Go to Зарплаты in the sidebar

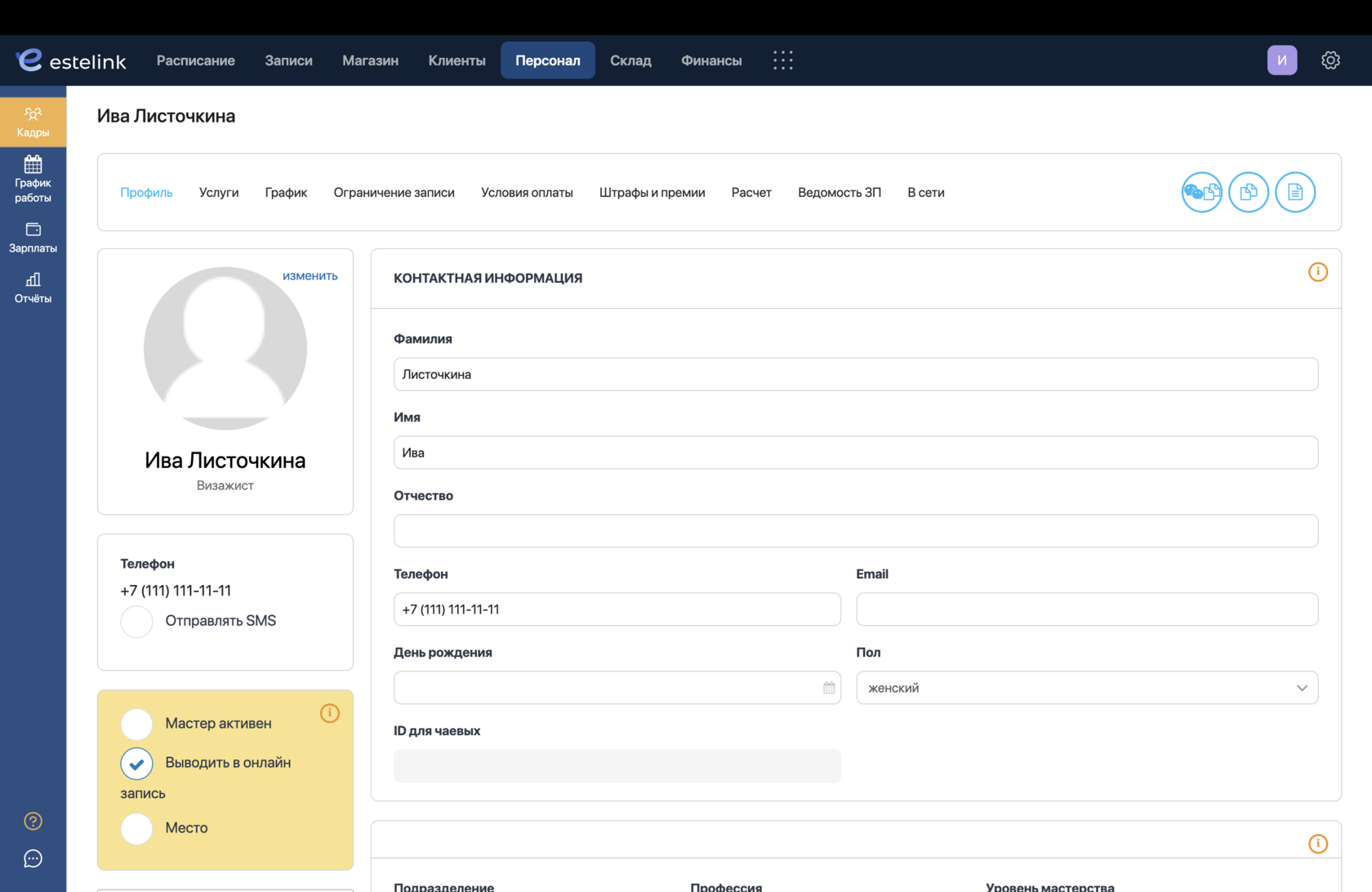coord(33,238)
